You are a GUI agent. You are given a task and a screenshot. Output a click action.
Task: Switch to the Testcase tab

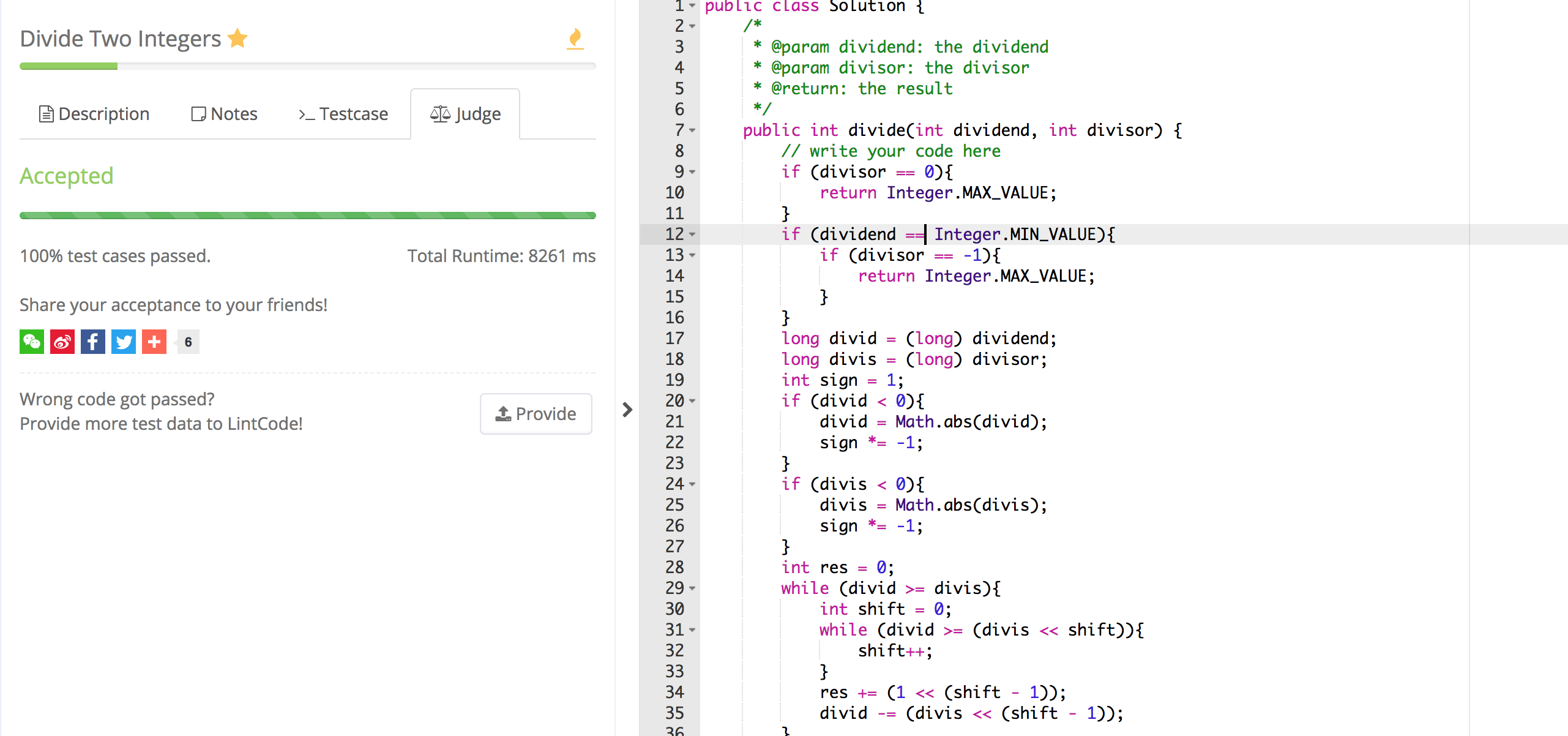click(343, 114)
